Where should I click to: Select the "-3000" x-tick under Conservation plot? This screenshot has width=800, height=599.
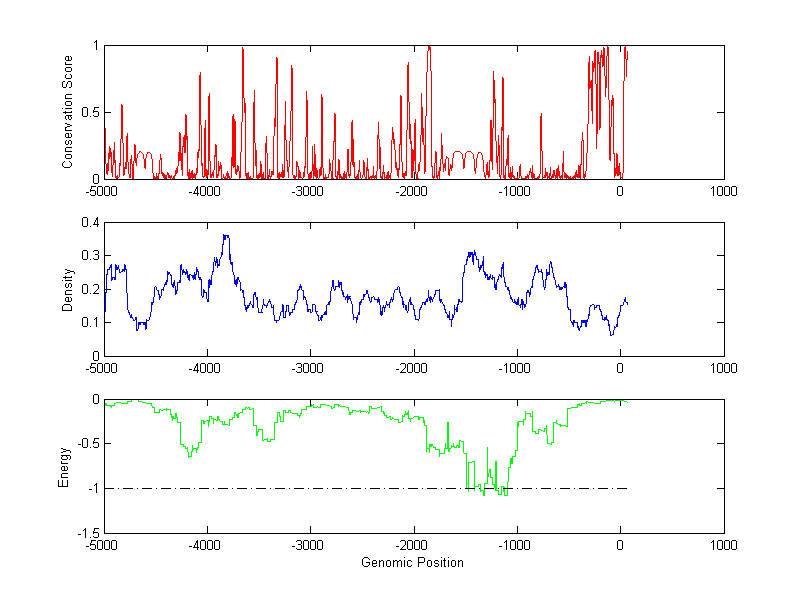point(309,191)
